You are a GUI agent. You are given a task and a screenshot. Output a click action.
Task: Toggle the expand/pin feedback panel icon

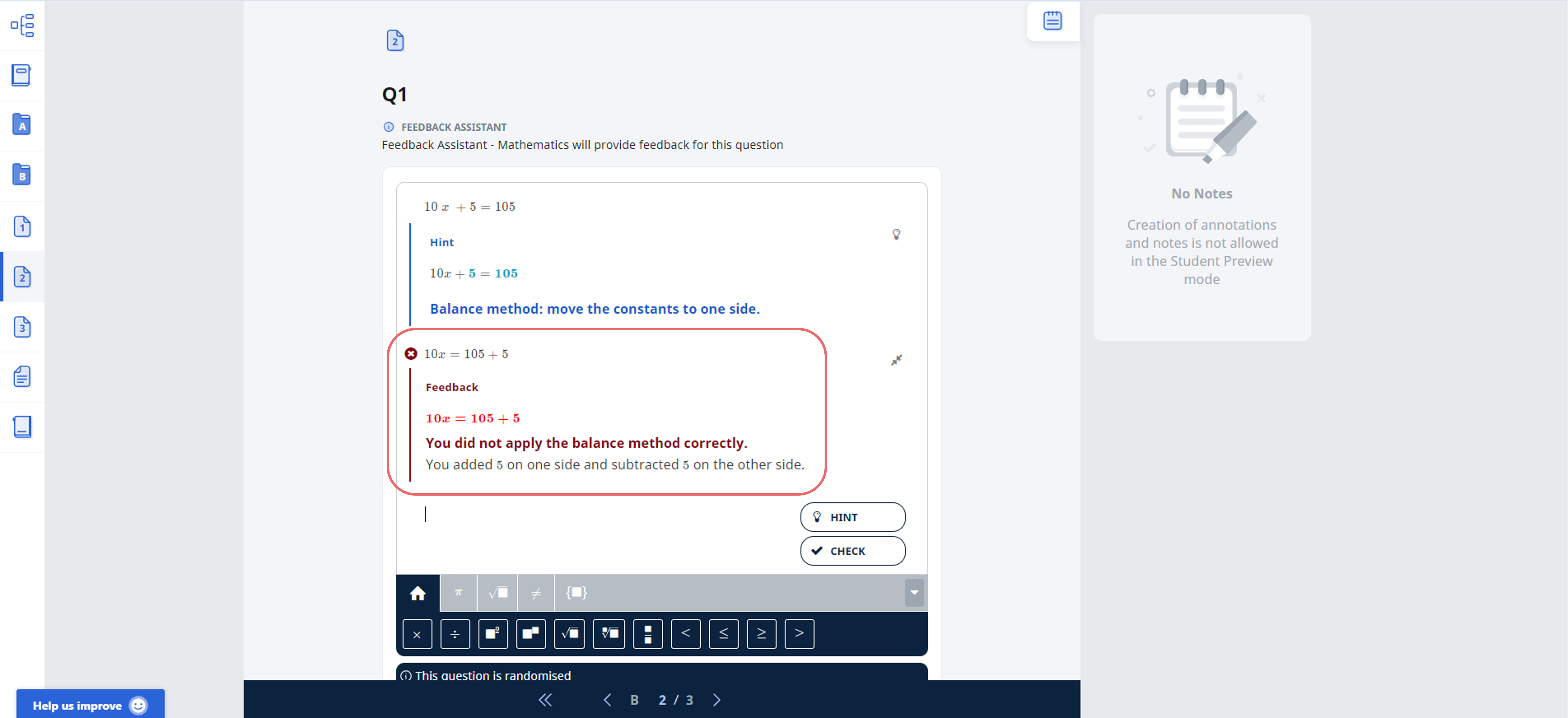click(895, 360)
